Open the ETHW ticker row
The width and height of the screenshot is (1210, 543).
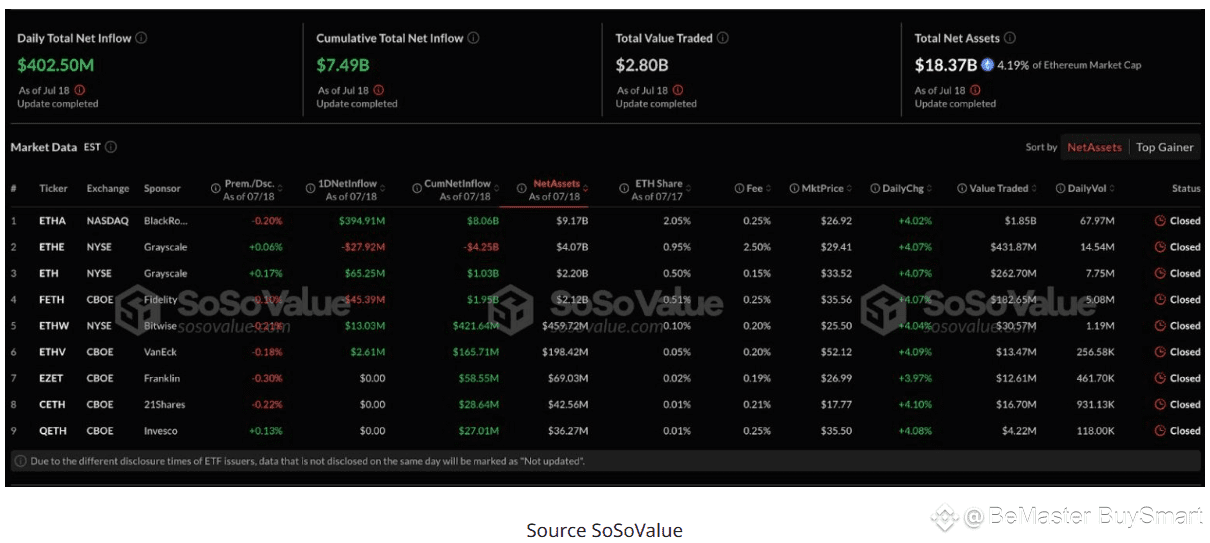[x=603, y=325]
